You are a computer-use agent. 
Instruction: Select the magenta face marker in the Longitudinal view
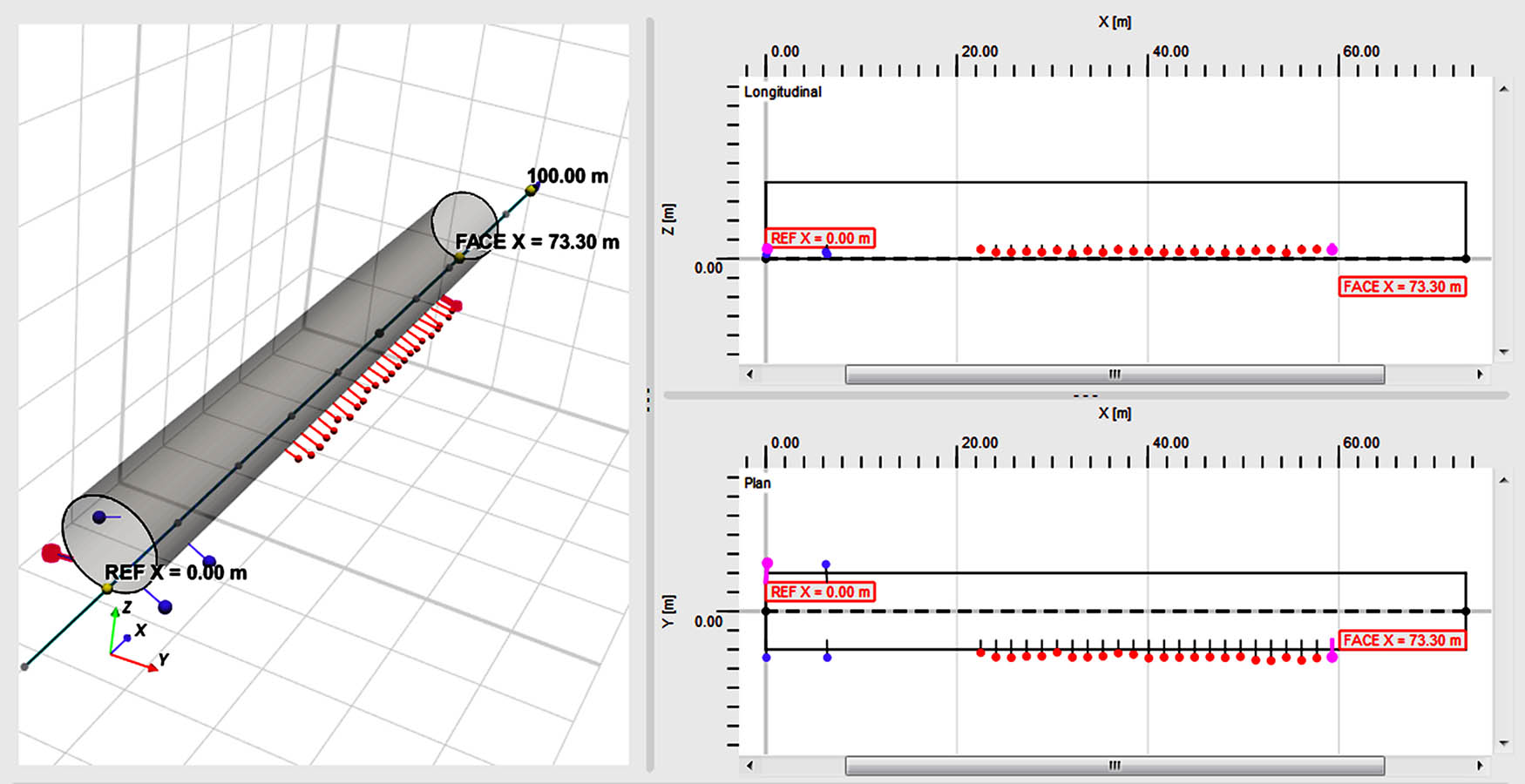[x=1332, y=248]
